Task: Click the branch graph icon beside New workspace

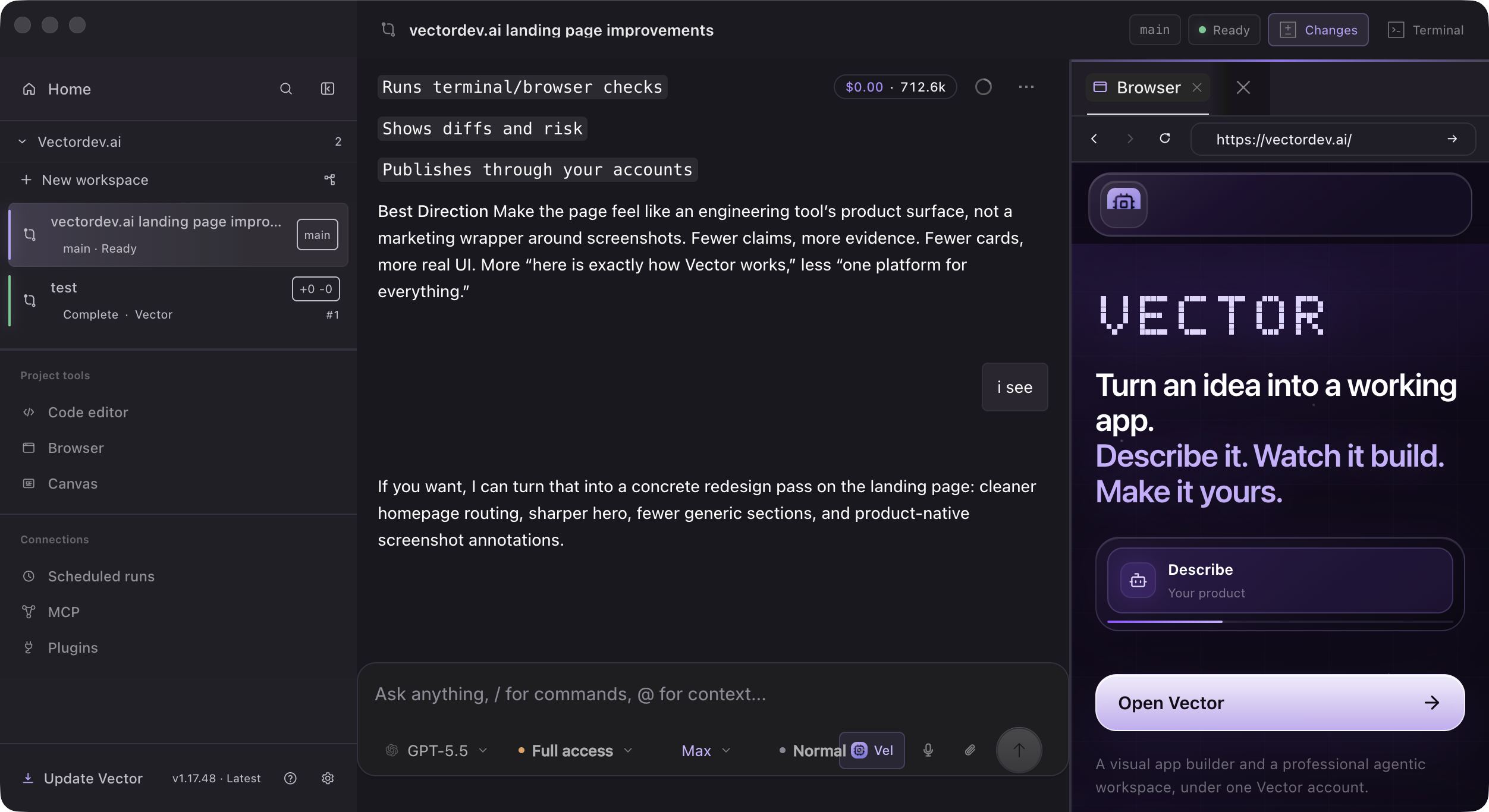Action: click(x=329, y=180)
